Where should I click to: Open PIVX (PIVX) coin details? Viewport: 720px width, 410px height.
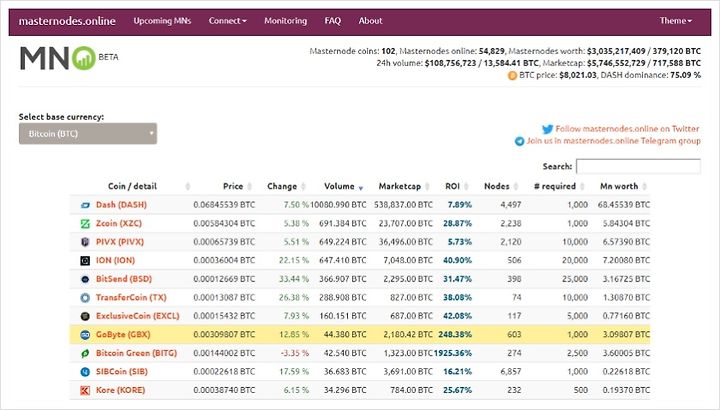(x=120, y=242)
